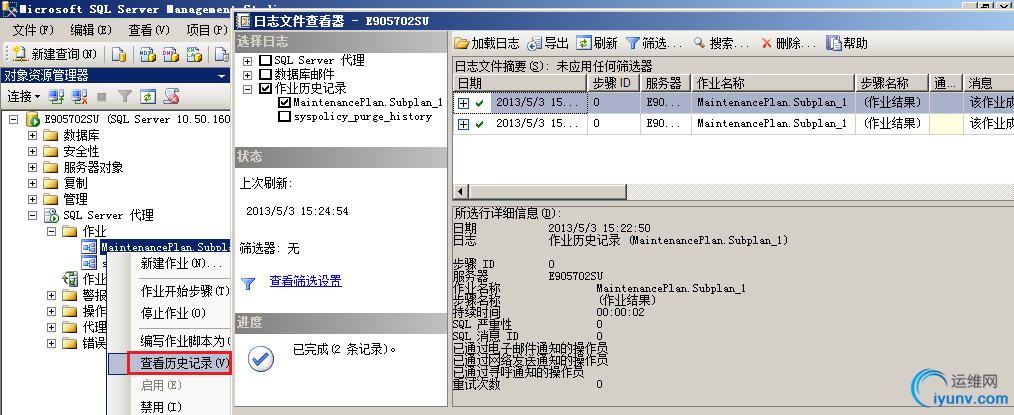Click the 数据库 folder icon
The image size is (1014, 415).
[x=51, y=135]
